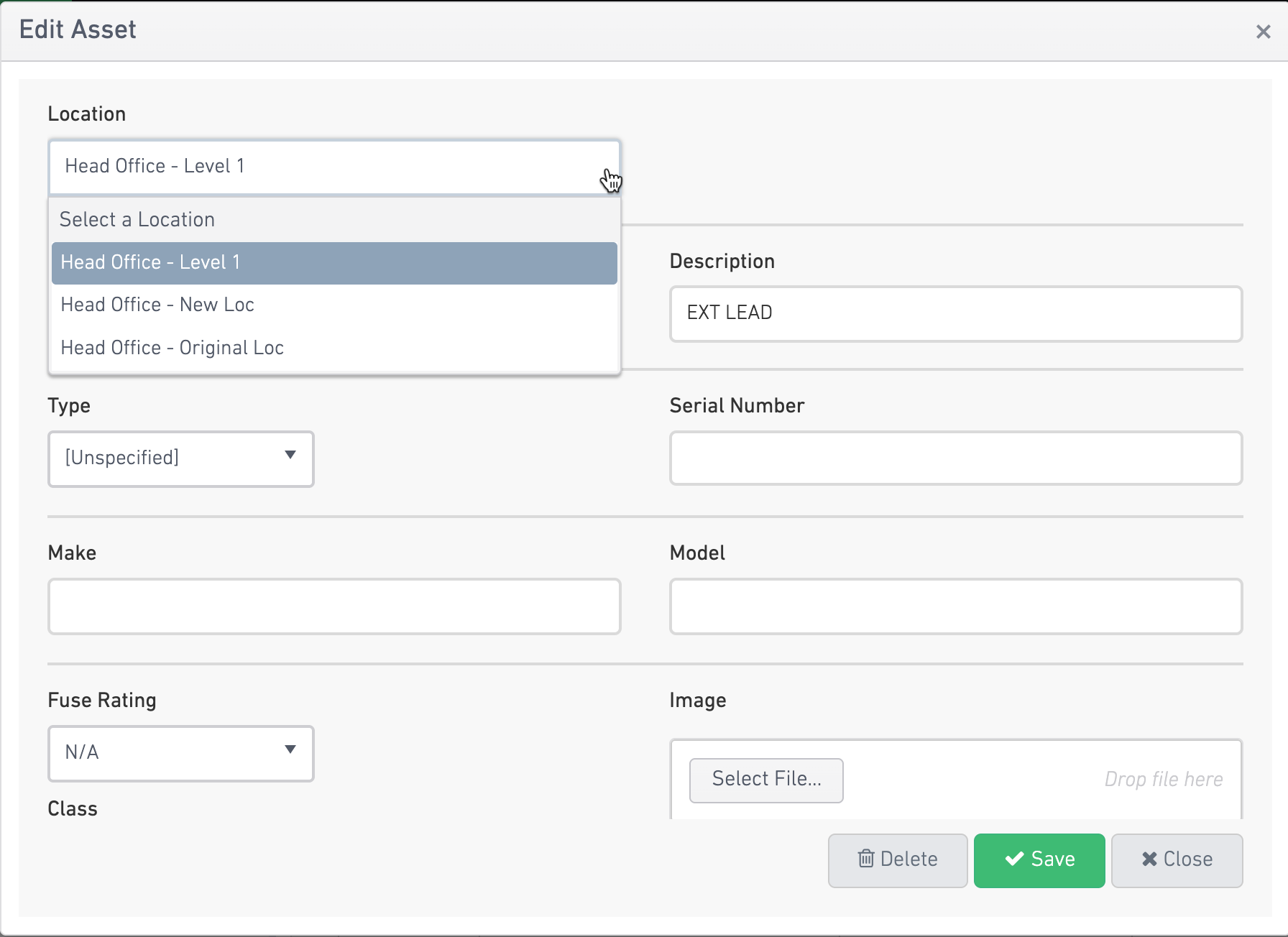Click the 'Fuse Rating' label text
The image size is (1288, 937).
(102, 701)
